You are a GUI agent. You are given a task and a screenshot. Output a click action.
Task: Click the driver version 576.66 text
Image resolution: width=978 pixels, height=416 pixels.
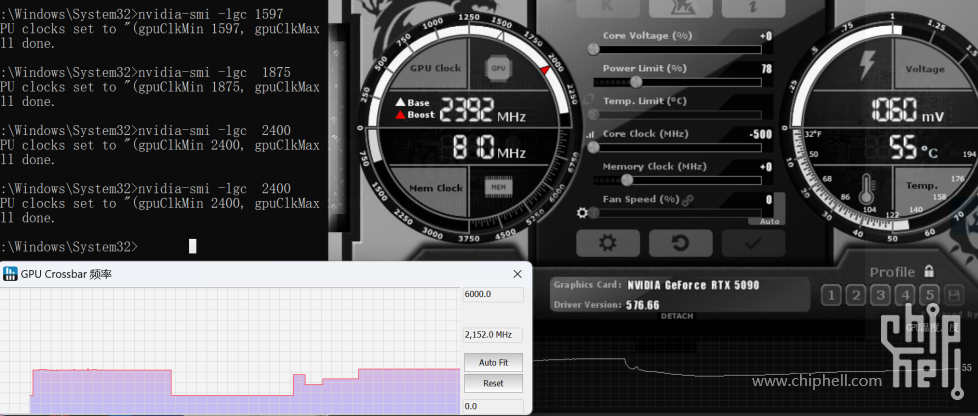(643, 305)
